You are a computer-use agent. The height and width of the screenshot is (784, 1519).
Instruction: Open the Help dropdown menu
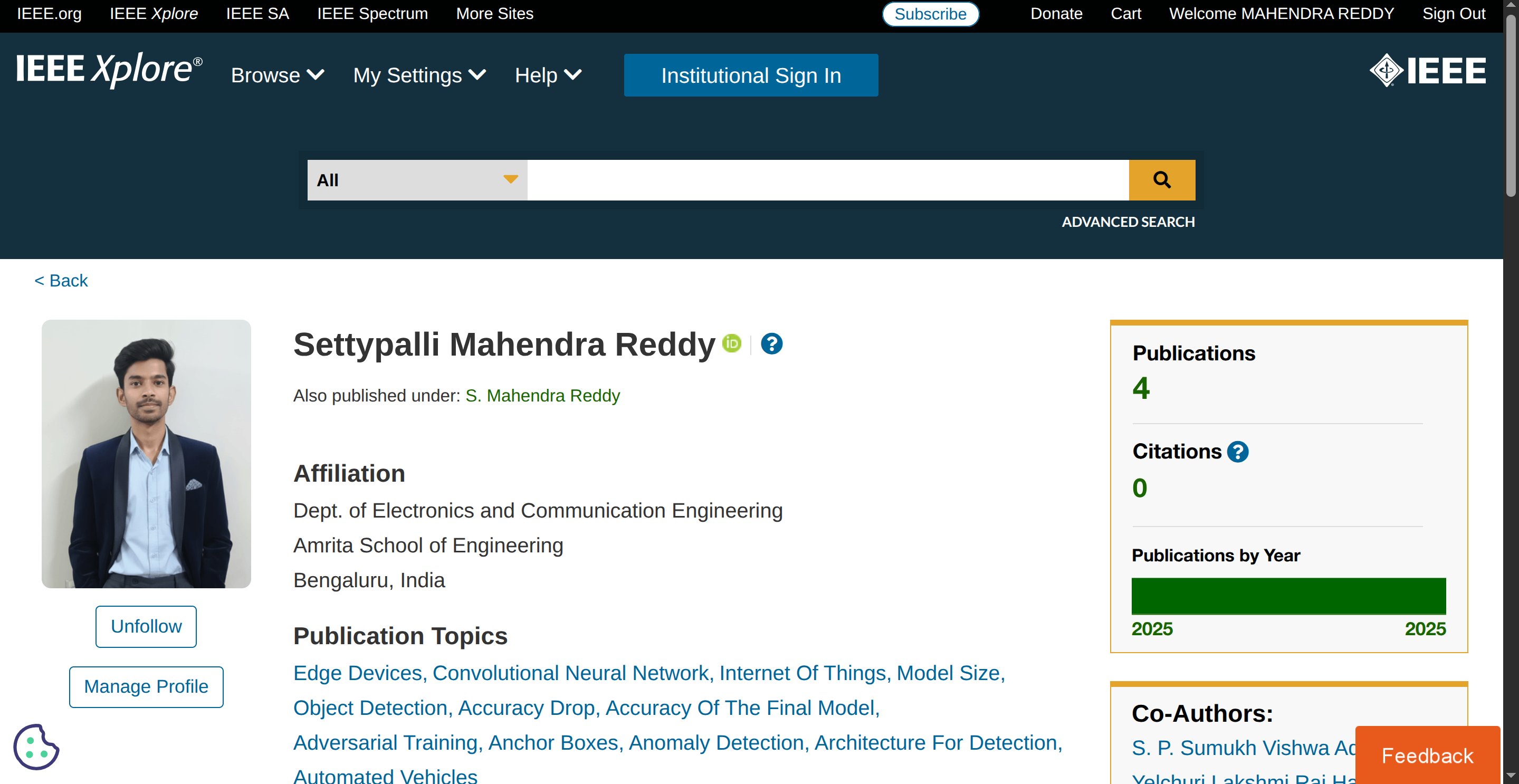[x=548, y=75]
